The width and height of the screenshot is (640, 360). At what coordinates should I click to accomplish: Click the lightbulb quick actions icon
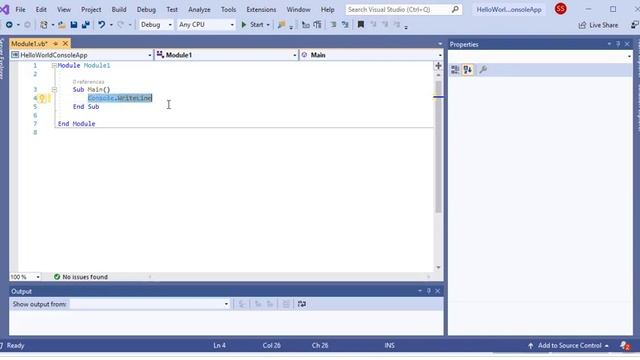pos(42,98)
